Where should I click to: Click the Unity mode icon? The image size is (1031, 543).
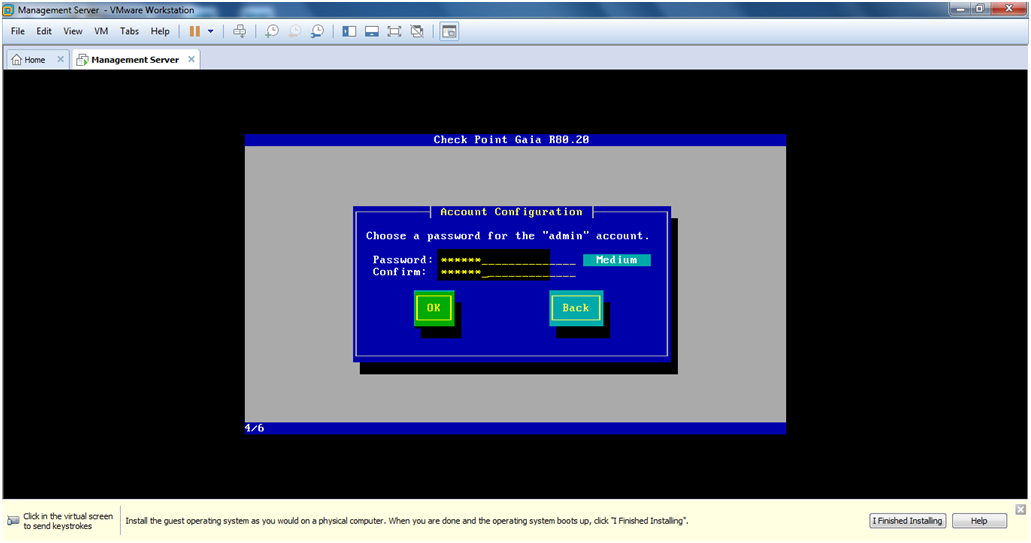coord(417,31)
